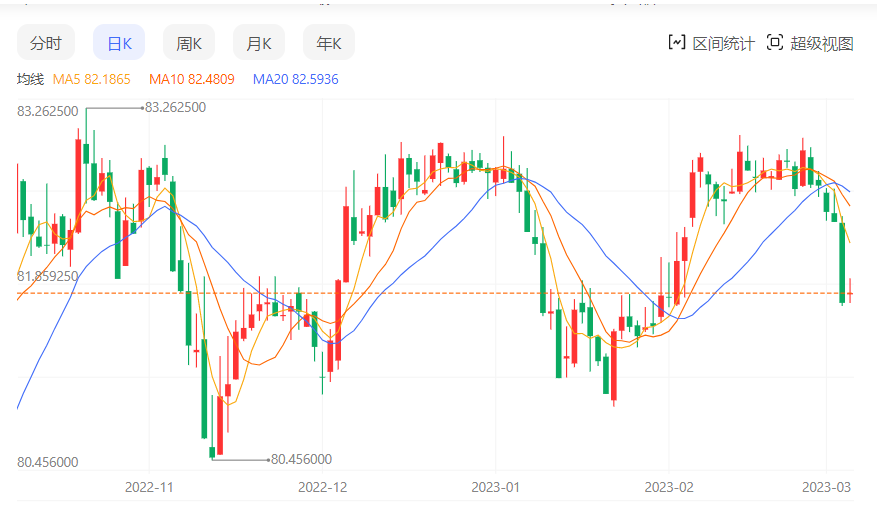Select the 2022-11 date axis marker
Image resolution: width=877 pixels, height=516 pixels.
pyautogui.click(x=149, y=487)
